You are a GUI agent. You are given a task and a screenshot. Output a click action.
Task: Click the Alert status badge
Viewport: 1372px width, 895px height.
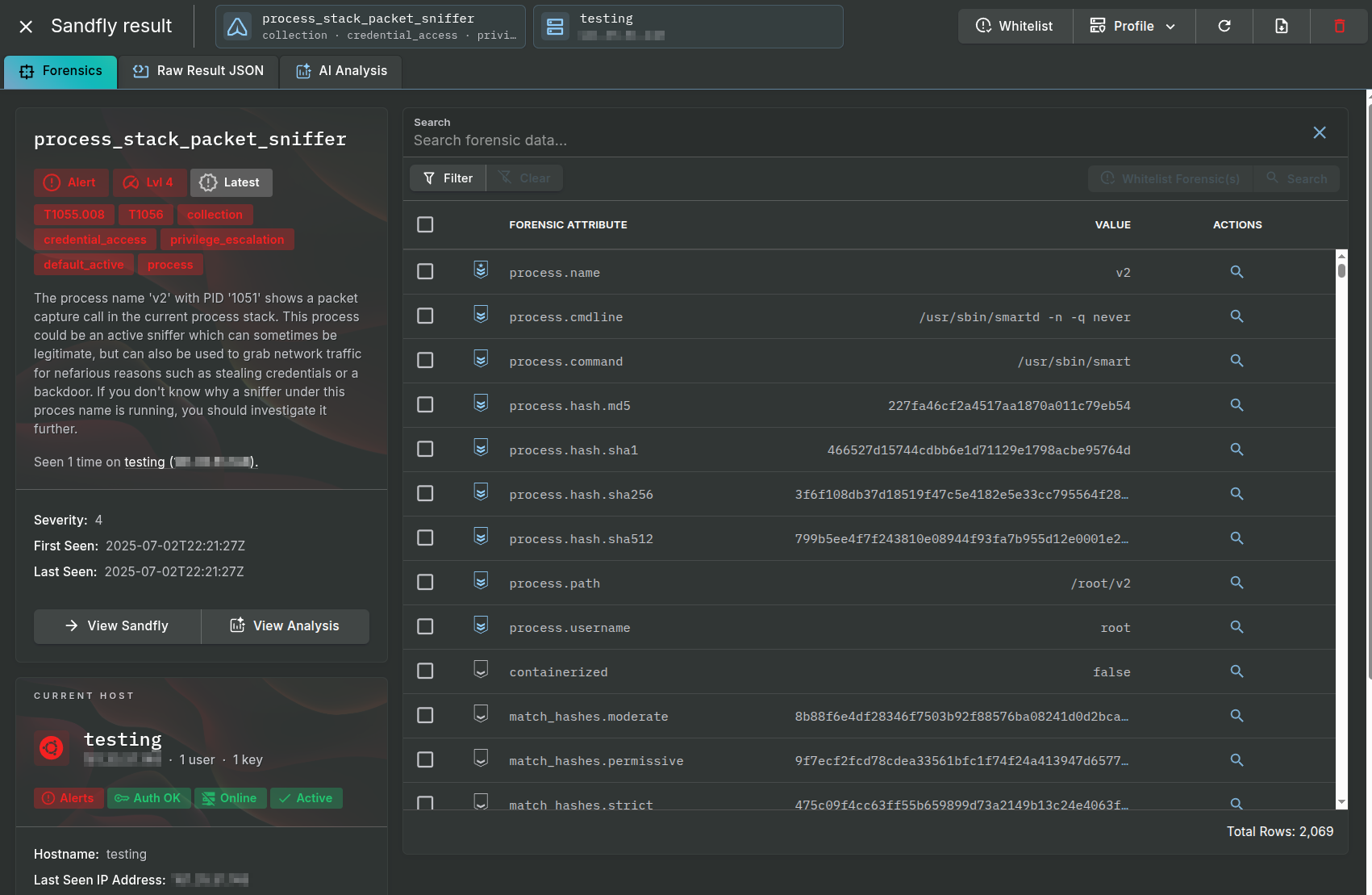click(70, 182)
